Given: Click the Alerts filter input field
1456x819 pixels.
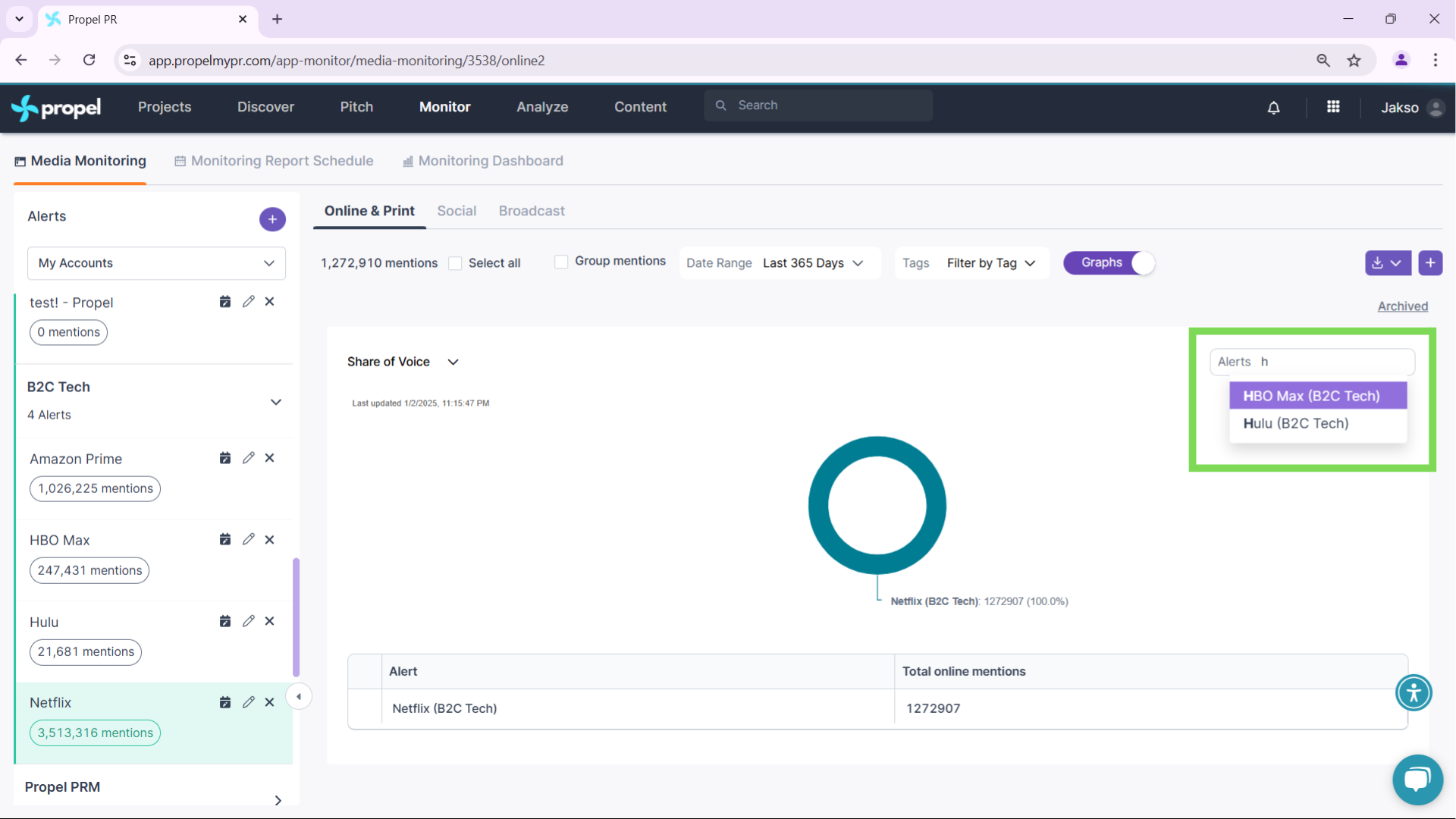Looking at the screenshot, I should 1312,362.
